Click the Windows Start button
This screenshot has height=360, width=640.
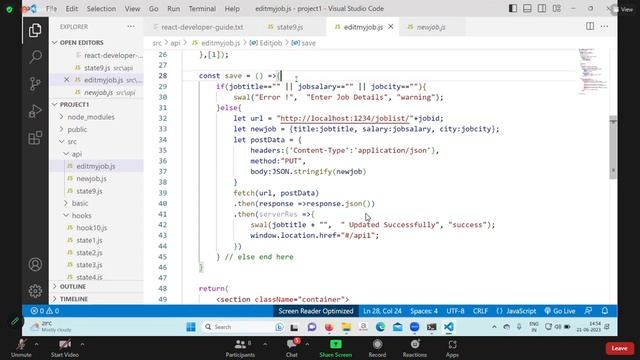coord(191,327)
